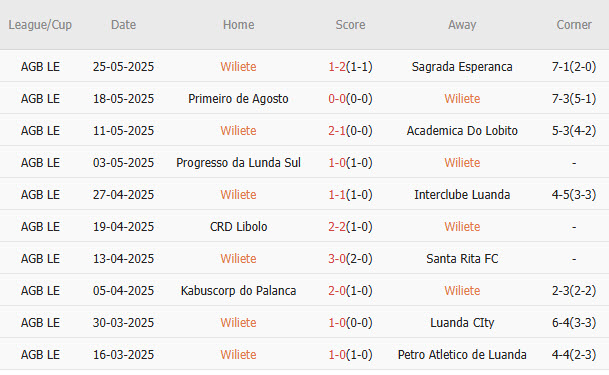Viewport: 609px width, 375px height.
Task: Open the Academica Do Lobito team link
Action: point(462,130)
